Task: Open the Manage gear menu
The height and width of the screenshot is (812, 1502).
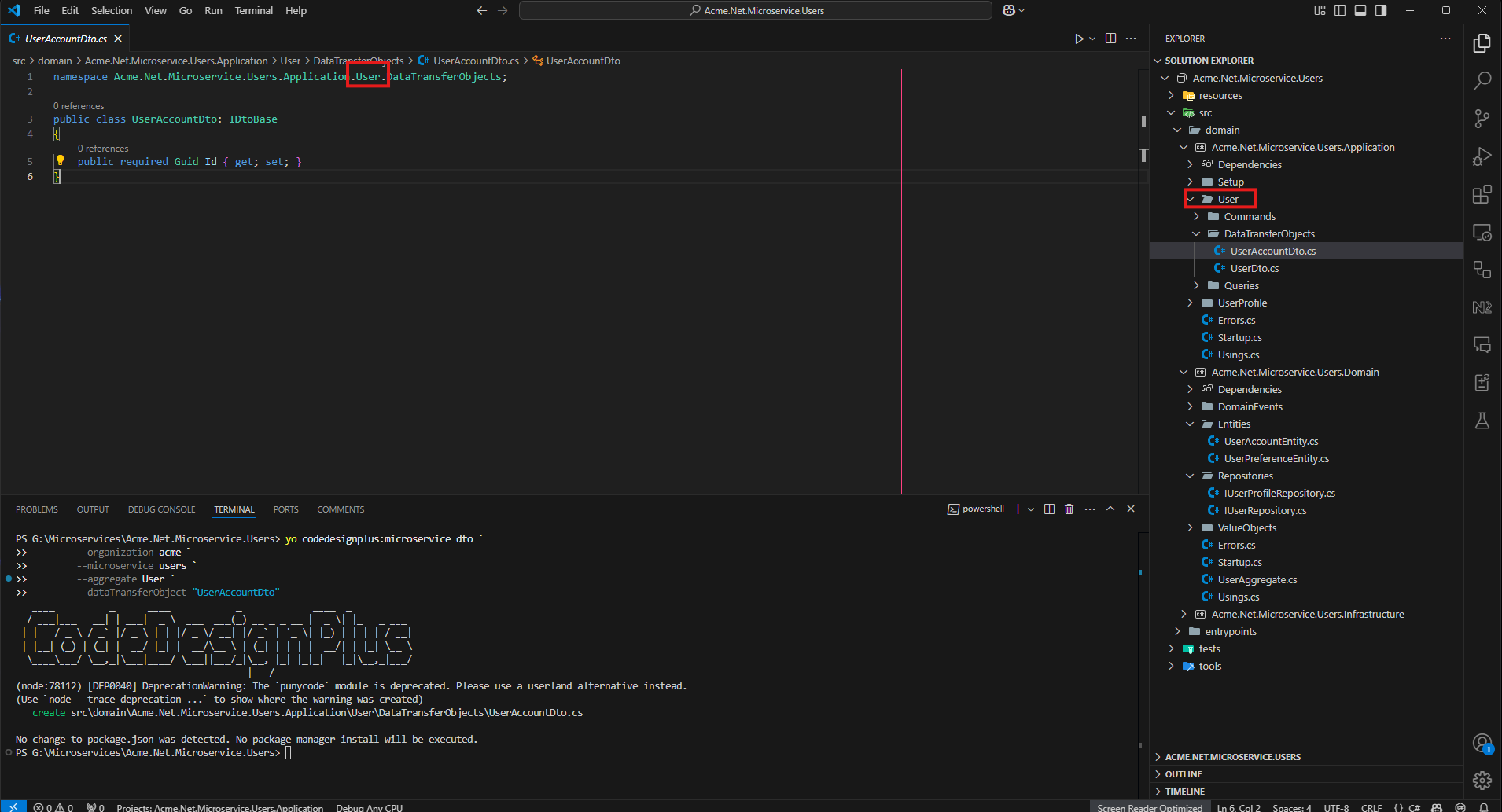Action: tap(1482, 780)
